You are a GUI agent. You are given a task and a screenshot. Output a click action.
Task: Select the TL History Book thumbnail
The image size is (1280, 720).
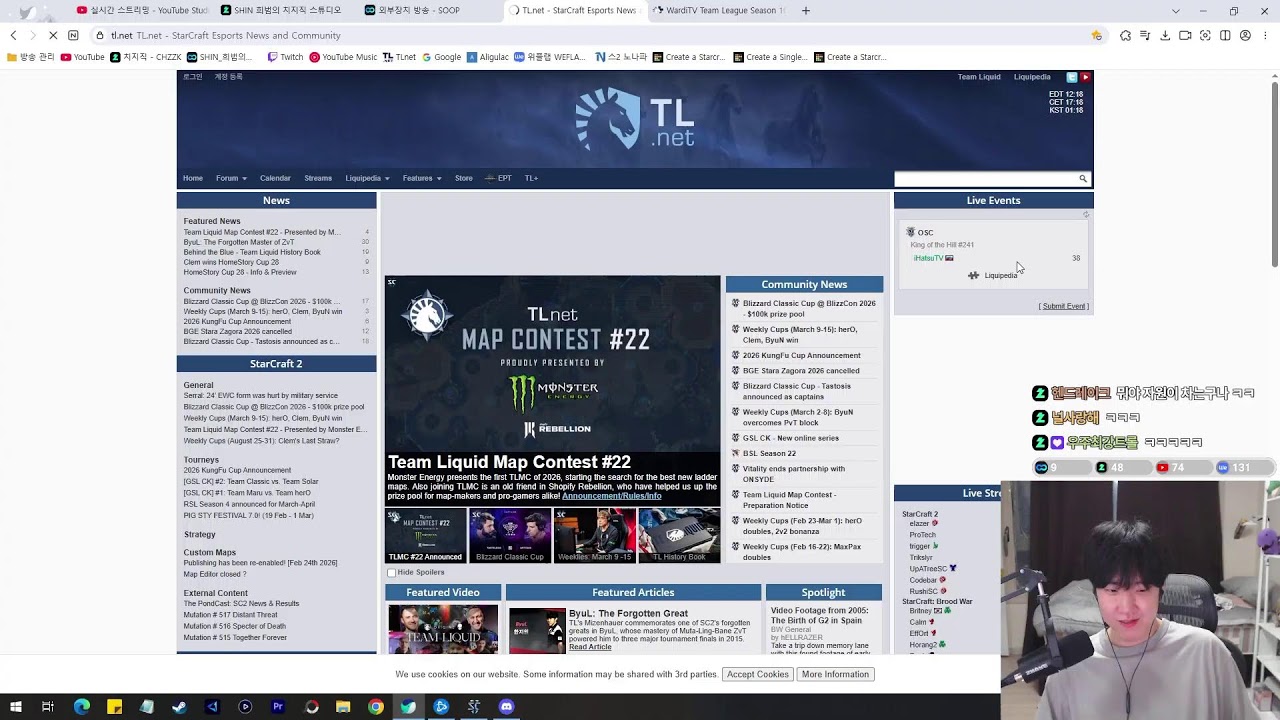(x=679, y=535)
